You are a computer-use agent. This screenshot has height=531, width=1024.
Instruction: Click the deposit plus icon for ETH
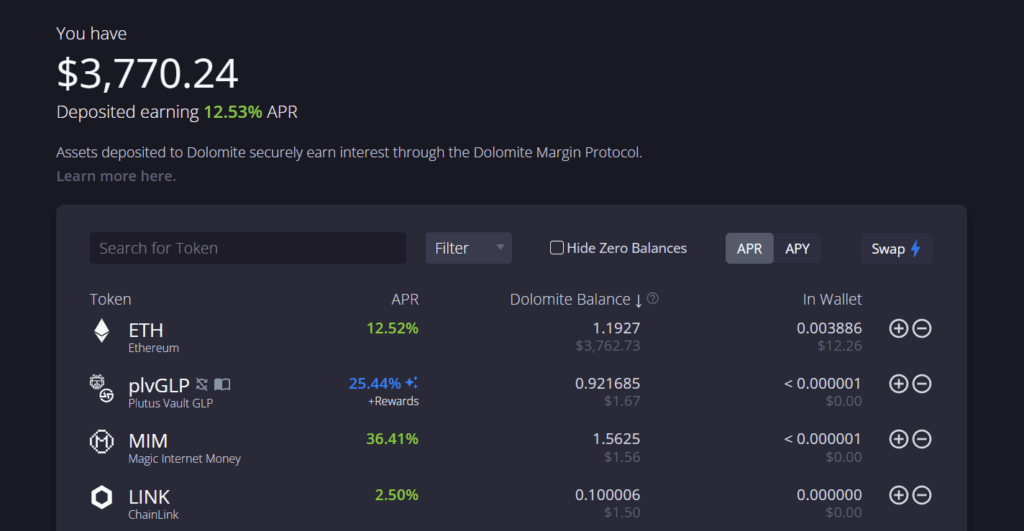pyautogui.click(x=898, y=328)
